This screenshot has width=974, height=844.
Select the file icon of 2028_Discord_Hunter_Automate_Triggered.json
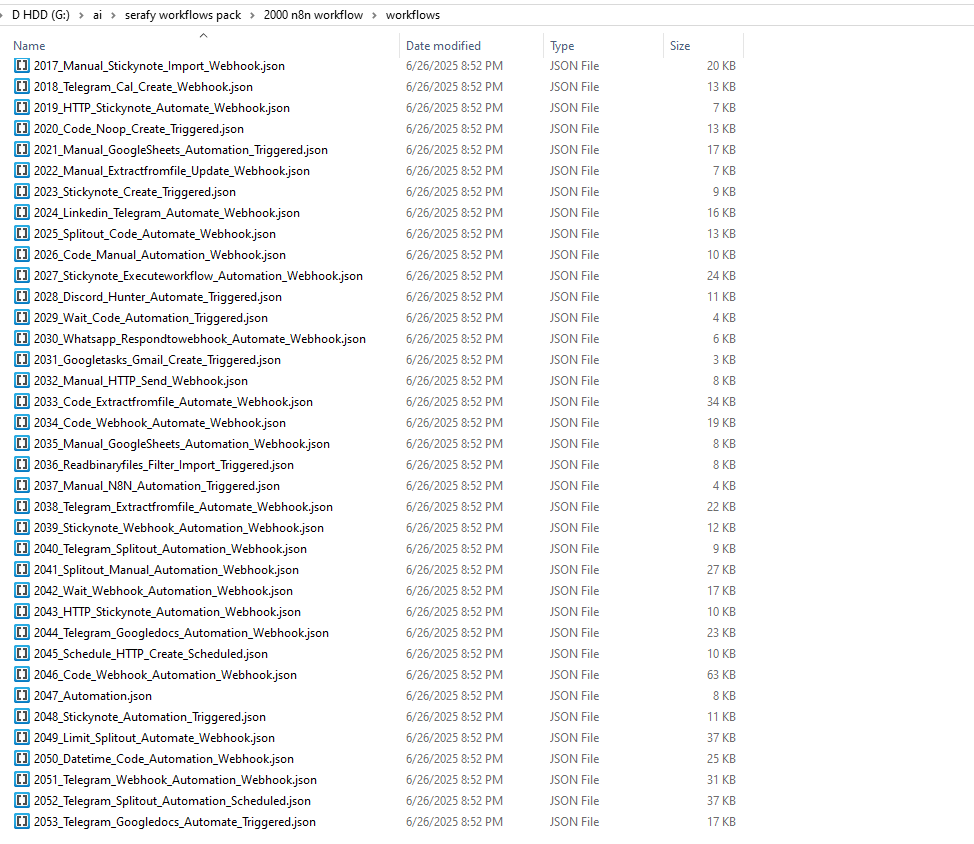22,297
